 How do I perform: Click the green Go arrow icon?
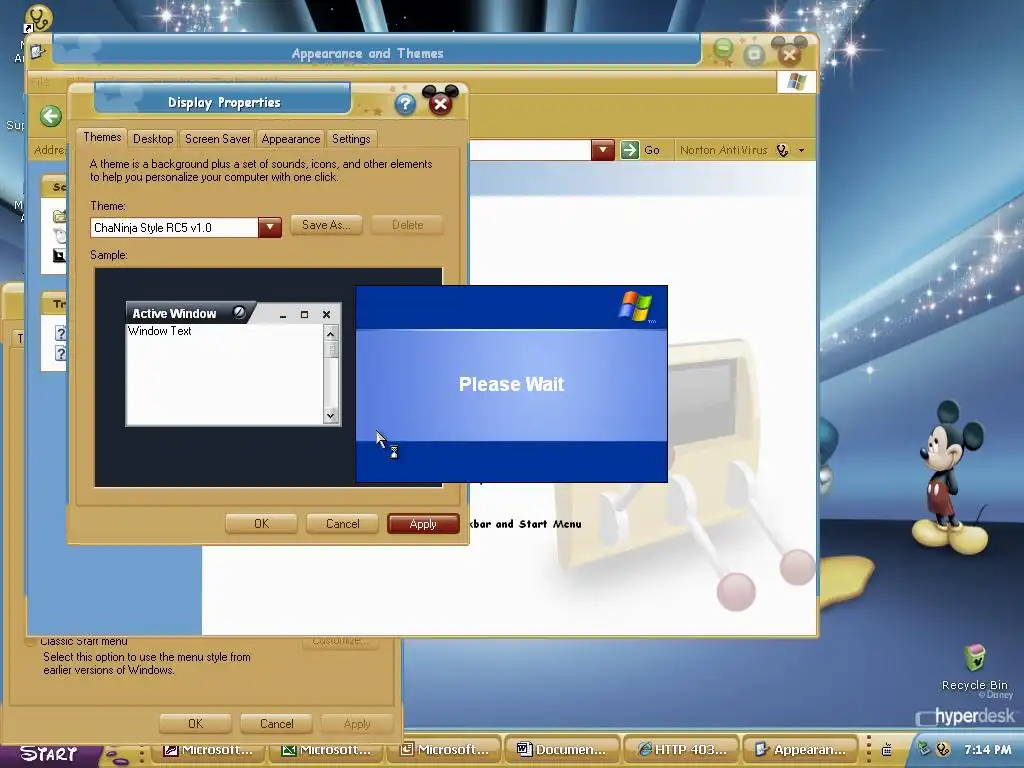click(x=630, y=150)
